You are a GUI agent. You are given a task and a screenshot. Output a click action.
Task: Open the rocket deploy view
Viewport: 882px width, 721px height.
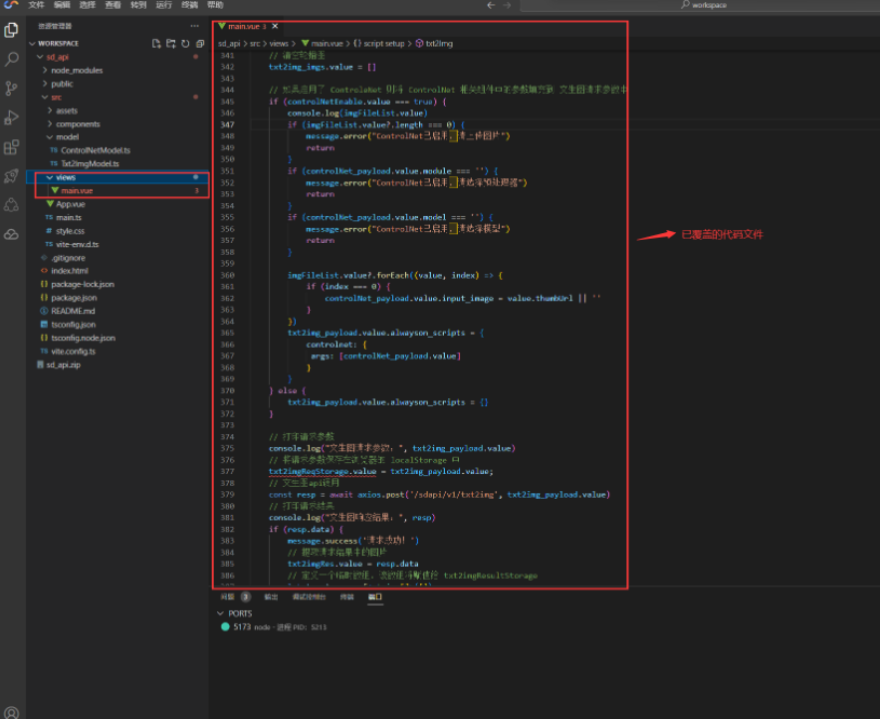[11, 176]
